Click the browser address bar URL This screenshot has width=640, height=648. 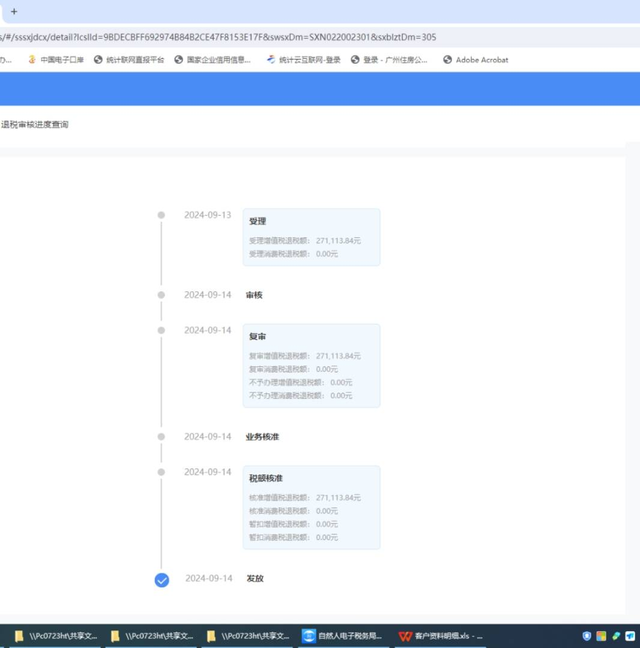tap(218, 37)
